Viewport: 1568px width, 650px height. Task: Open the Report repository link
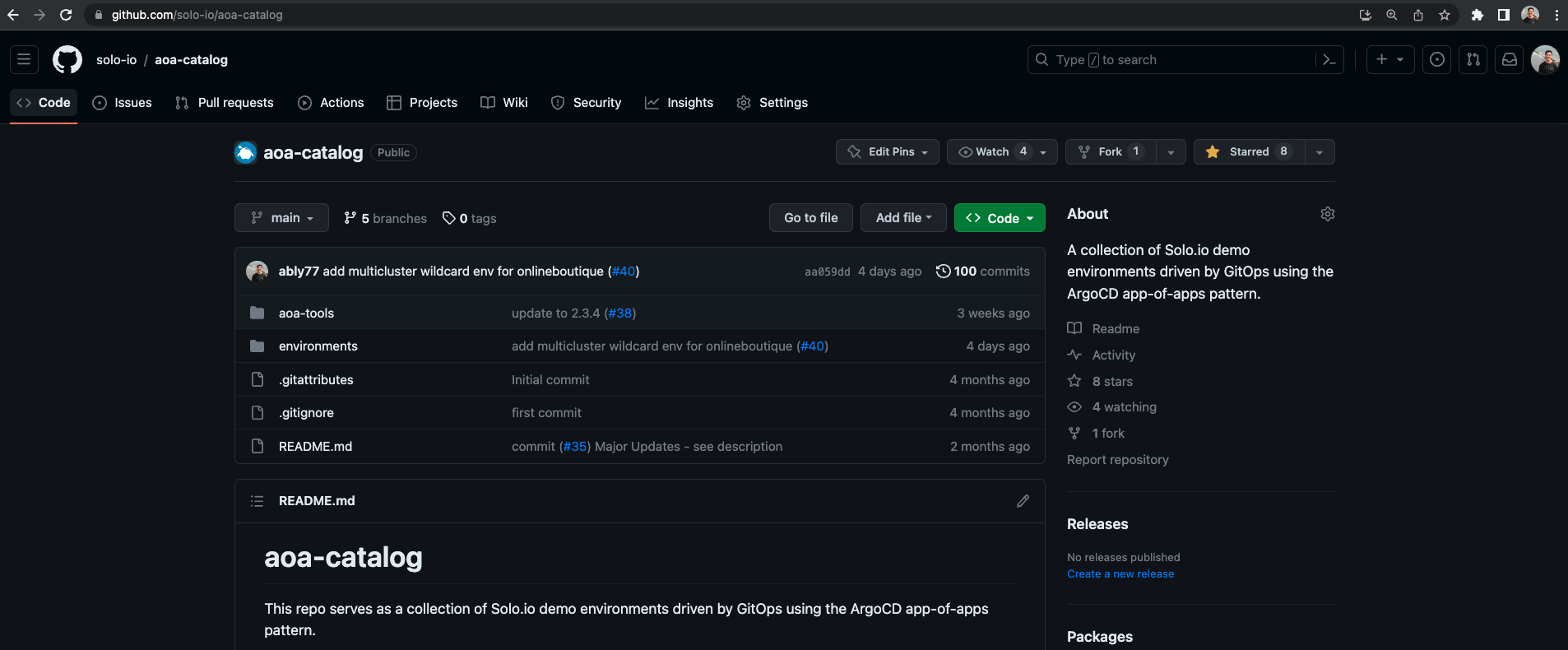click(1118, 460)
